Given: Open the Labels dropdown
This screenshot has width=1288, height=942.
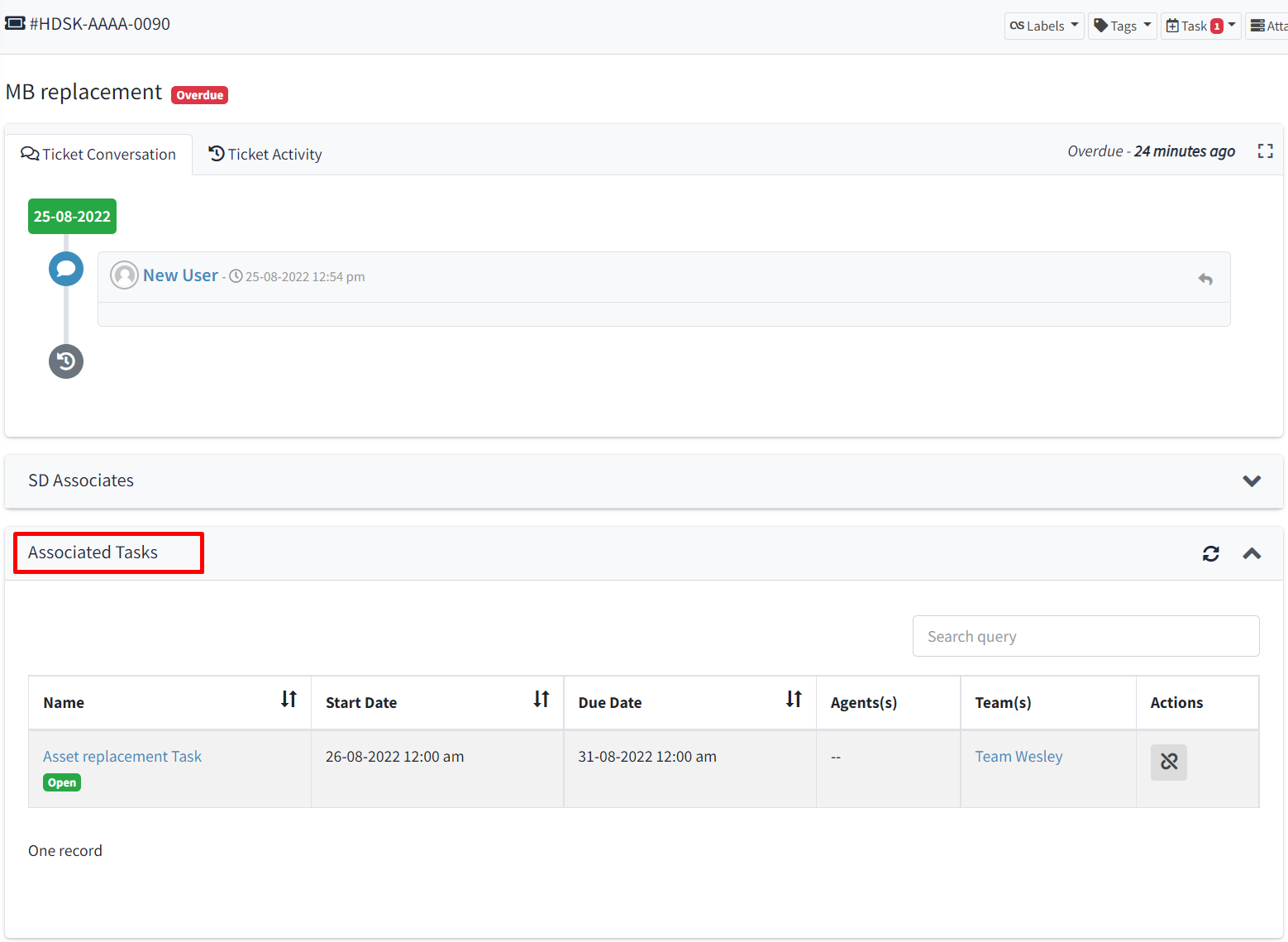Looking at the screenshot, I should [1043, 26].
